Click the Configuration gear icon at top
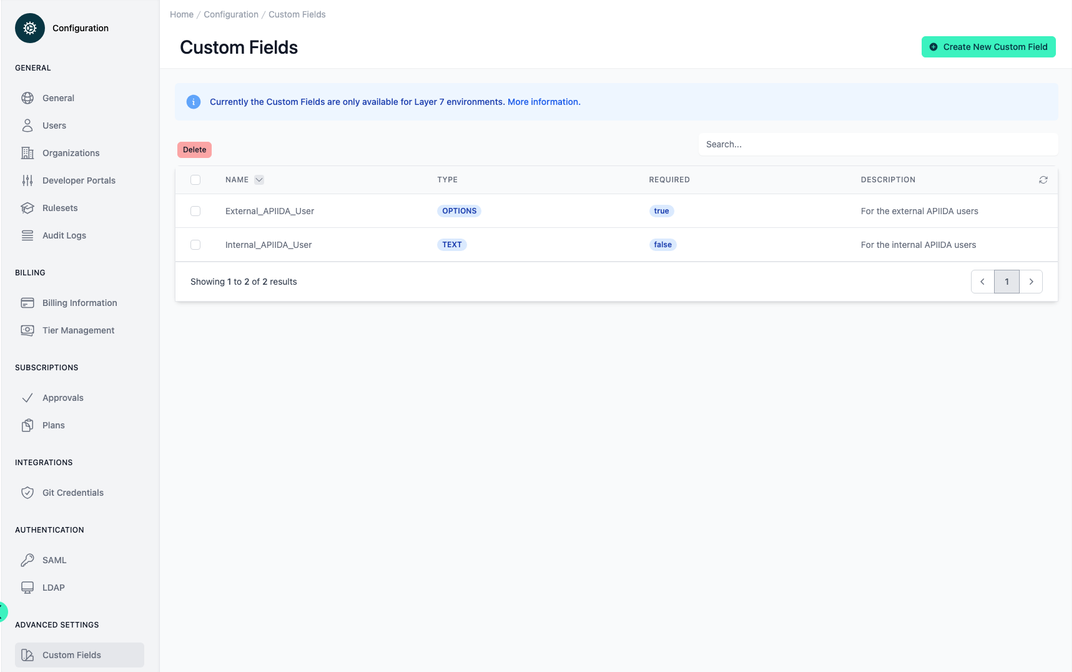This screenshot has height=672, width=1072. (x=29, y=28)
